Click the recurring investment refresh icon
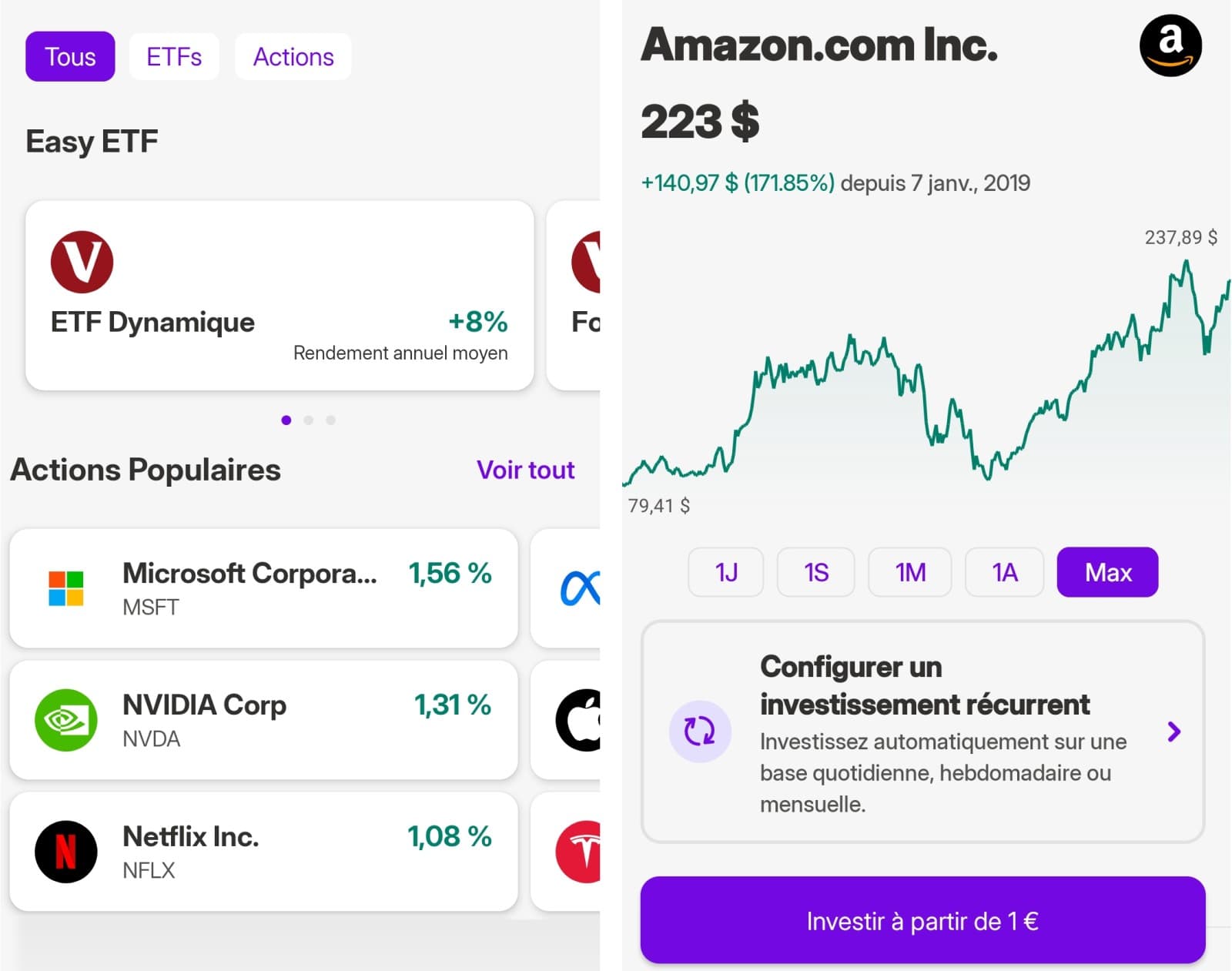The image size is (1232, 971). (700, 732)
